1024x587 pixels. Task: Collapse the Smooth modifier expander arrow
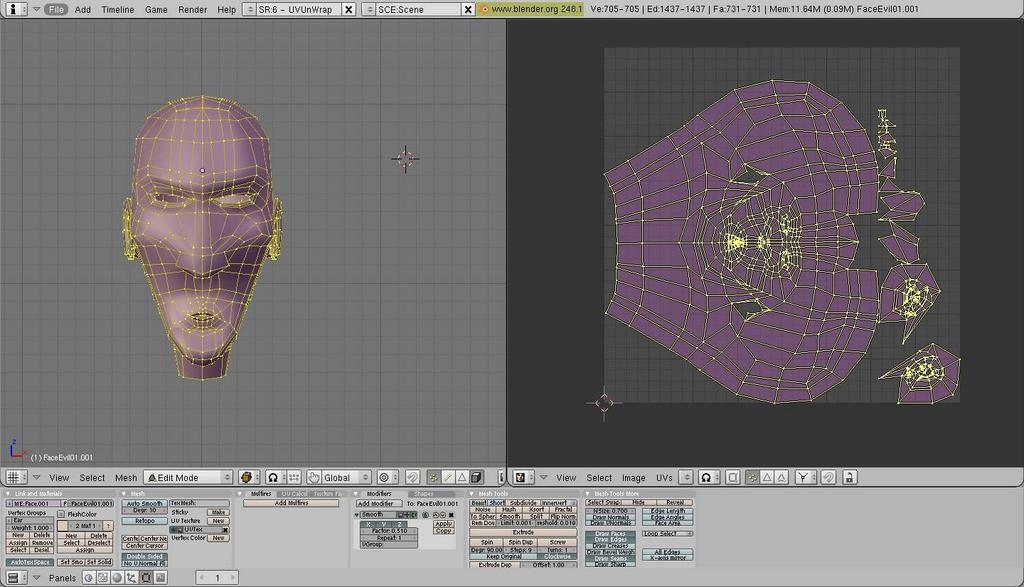[358, 515]
